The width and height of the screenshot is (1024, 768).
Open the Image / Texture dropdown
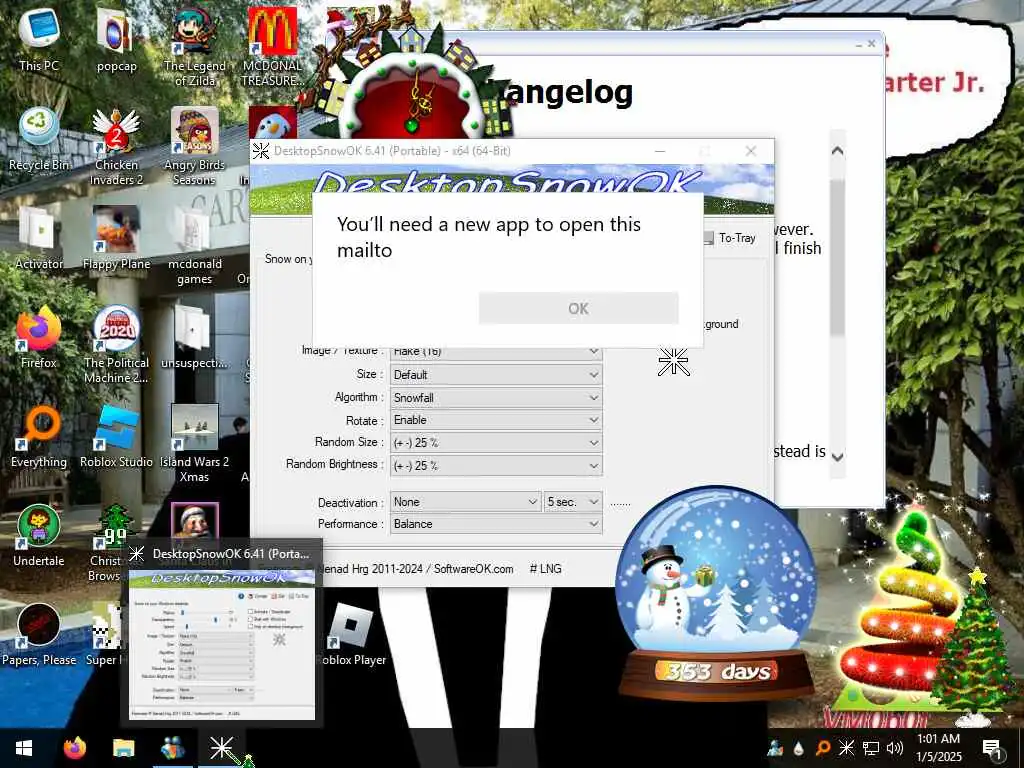(496, 351)
